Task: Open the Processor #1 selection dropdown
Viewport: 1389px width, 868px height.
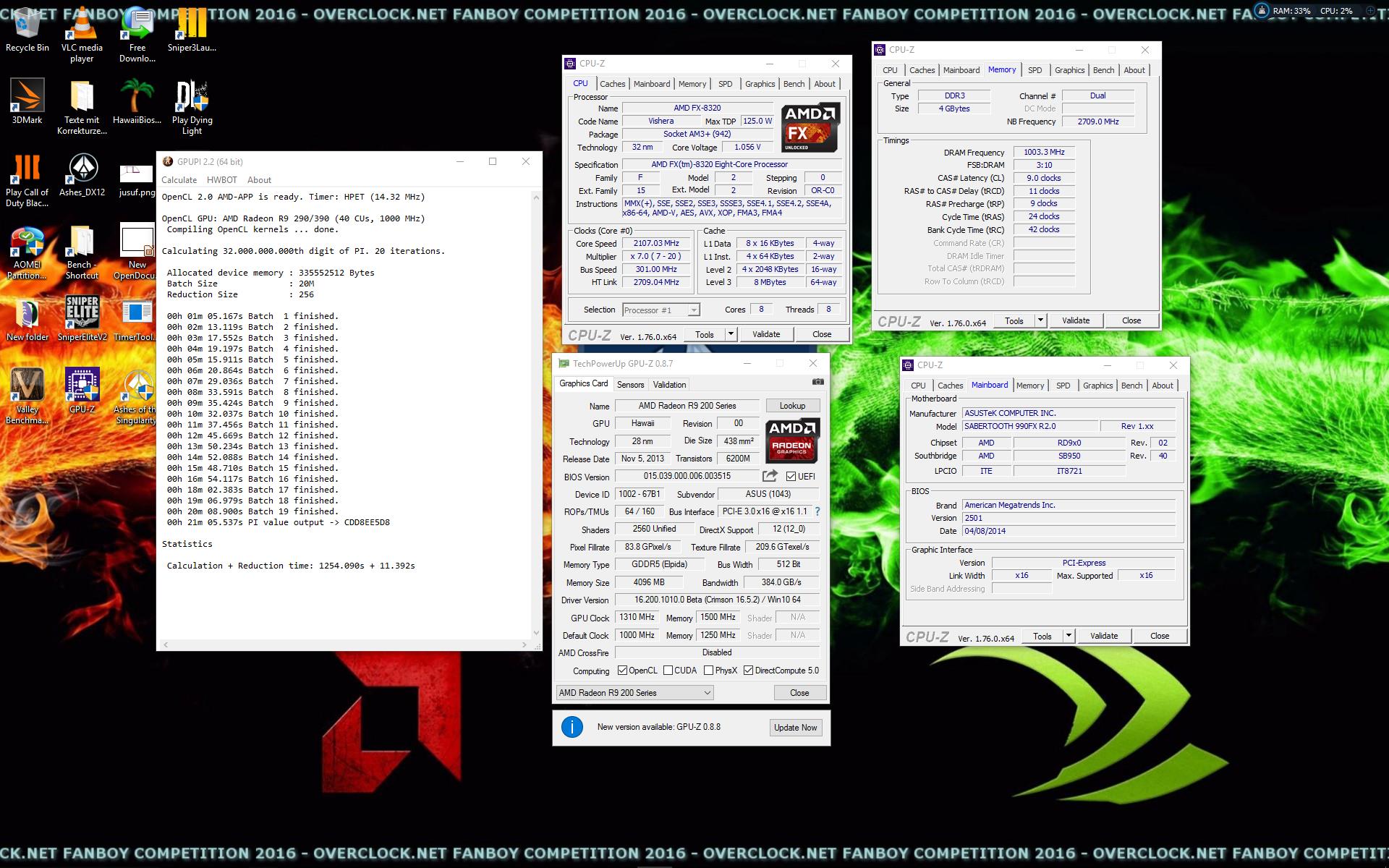Action: tap(660, 310)
